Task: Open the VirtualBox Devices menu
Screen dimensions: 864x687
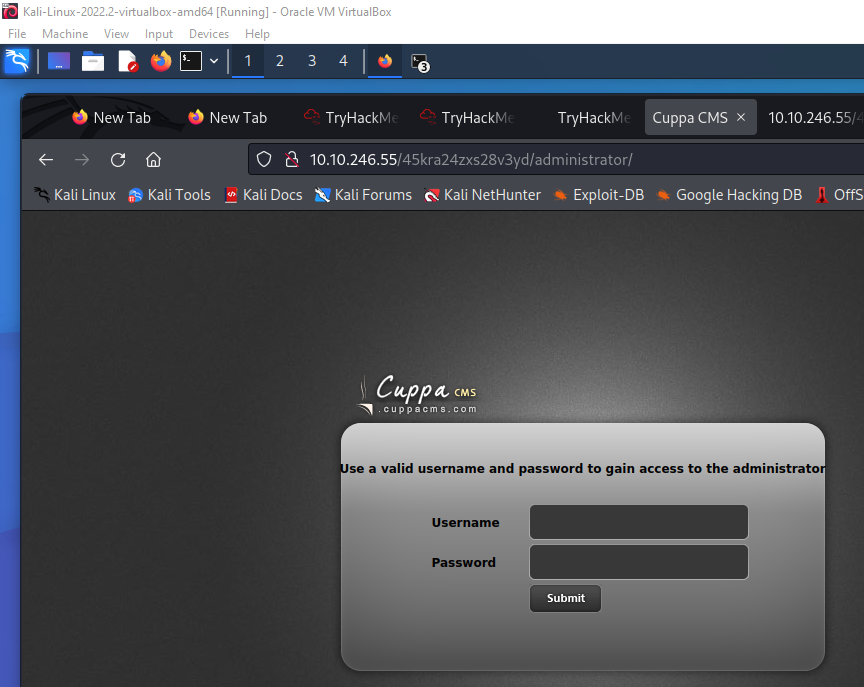Action: [209, 34]
